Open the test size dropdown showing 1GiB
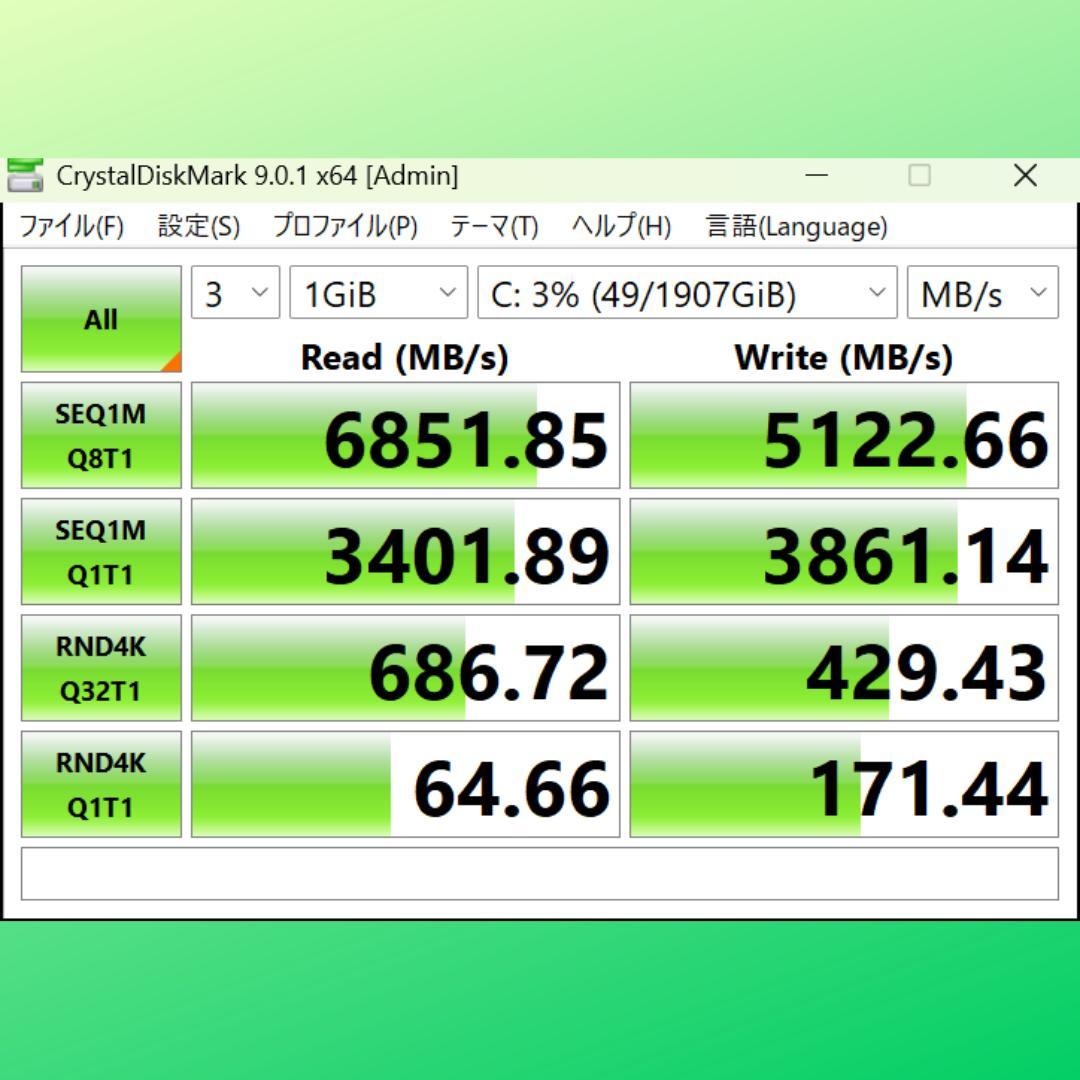Image resolution: width=1080 pixels, height=1080 pixels. [377, 293]
